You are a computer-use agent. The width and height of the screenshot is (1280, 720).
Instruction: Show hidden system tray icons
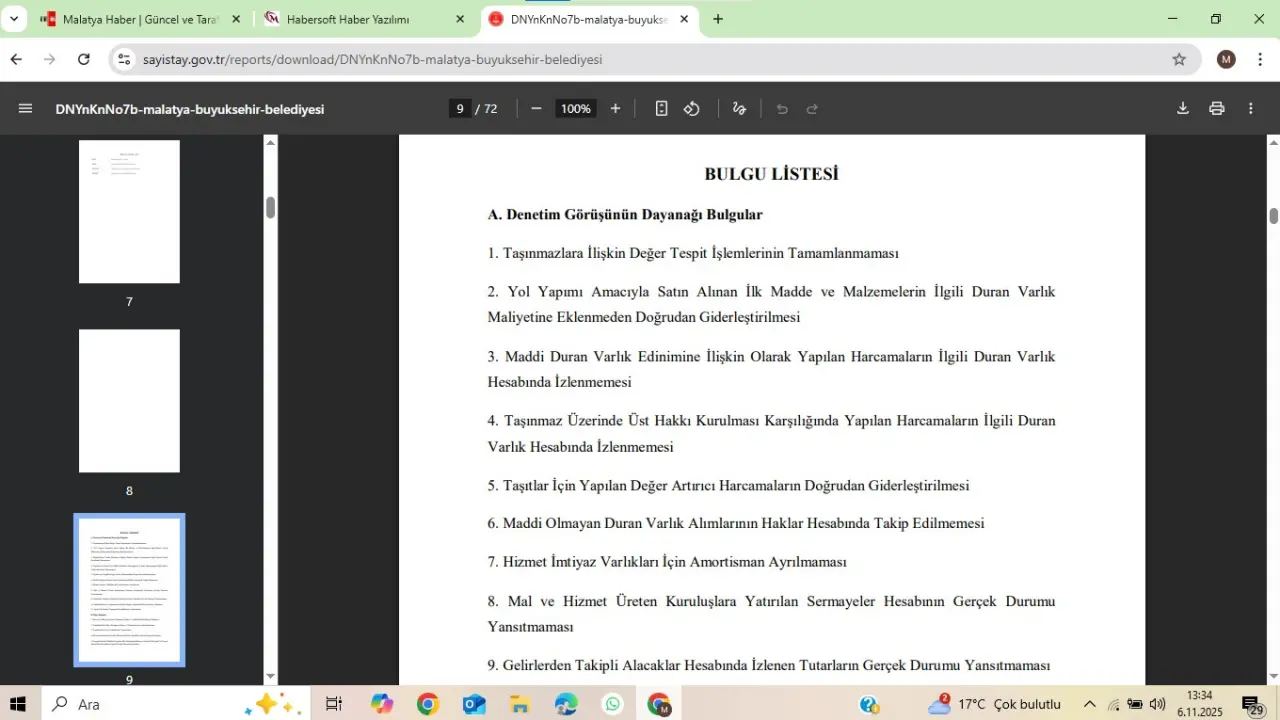(1089, 704)
